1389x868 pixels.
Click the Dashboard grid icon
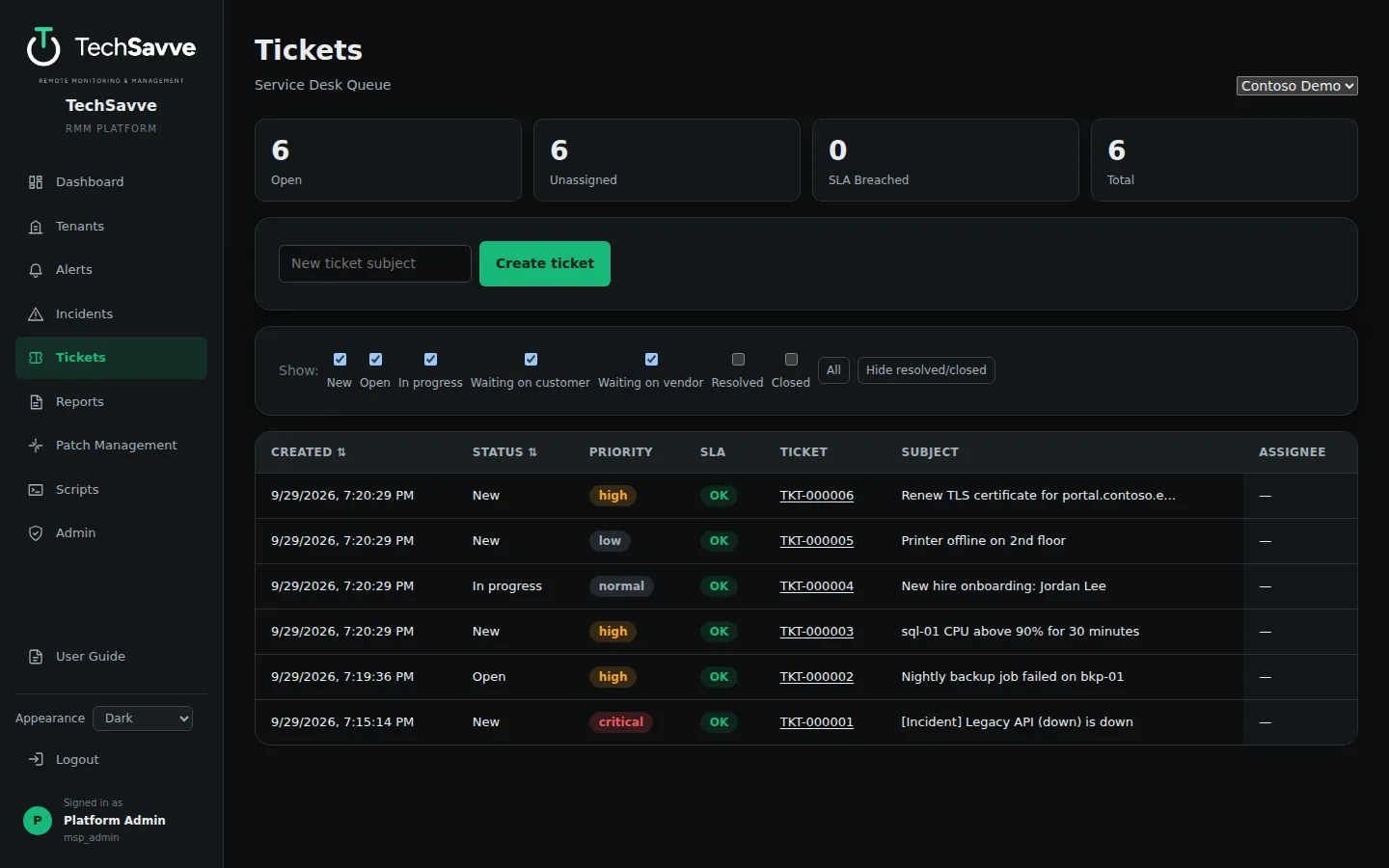[x=36, y=182]
